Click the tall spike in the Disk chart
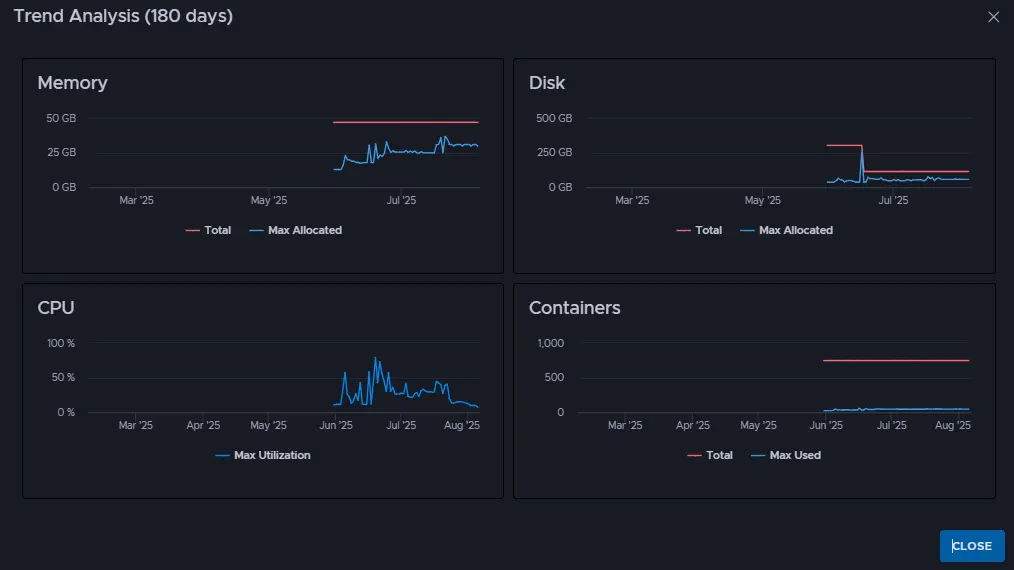 tap(862, 152)
